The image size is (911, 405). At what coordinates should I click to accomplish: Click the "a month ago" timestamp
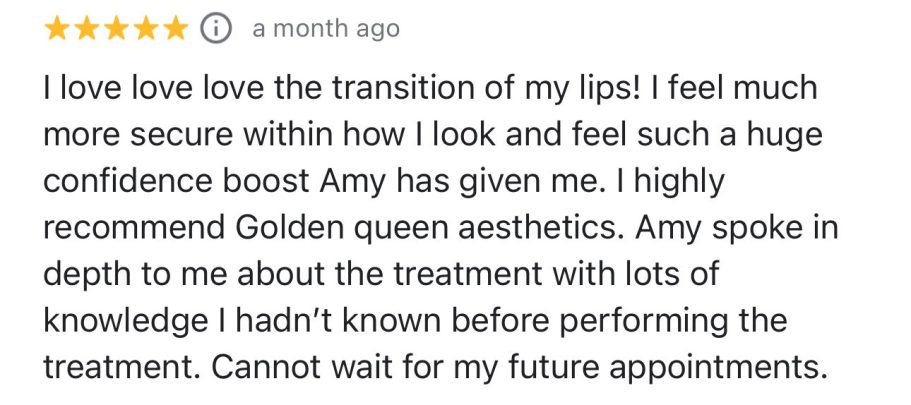click(326, 29)
